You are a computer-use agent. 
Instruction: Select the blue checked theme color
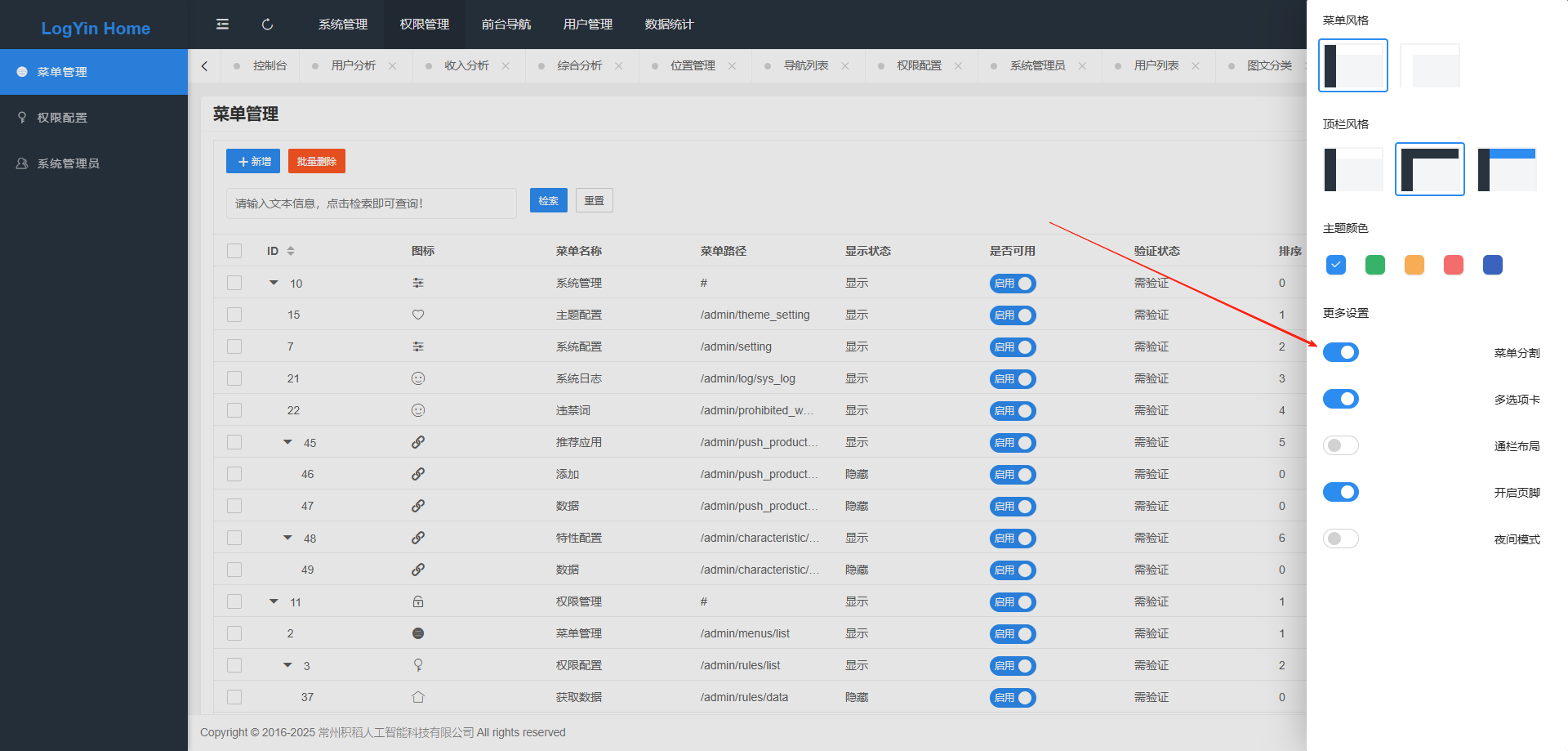pos(1336,265)
